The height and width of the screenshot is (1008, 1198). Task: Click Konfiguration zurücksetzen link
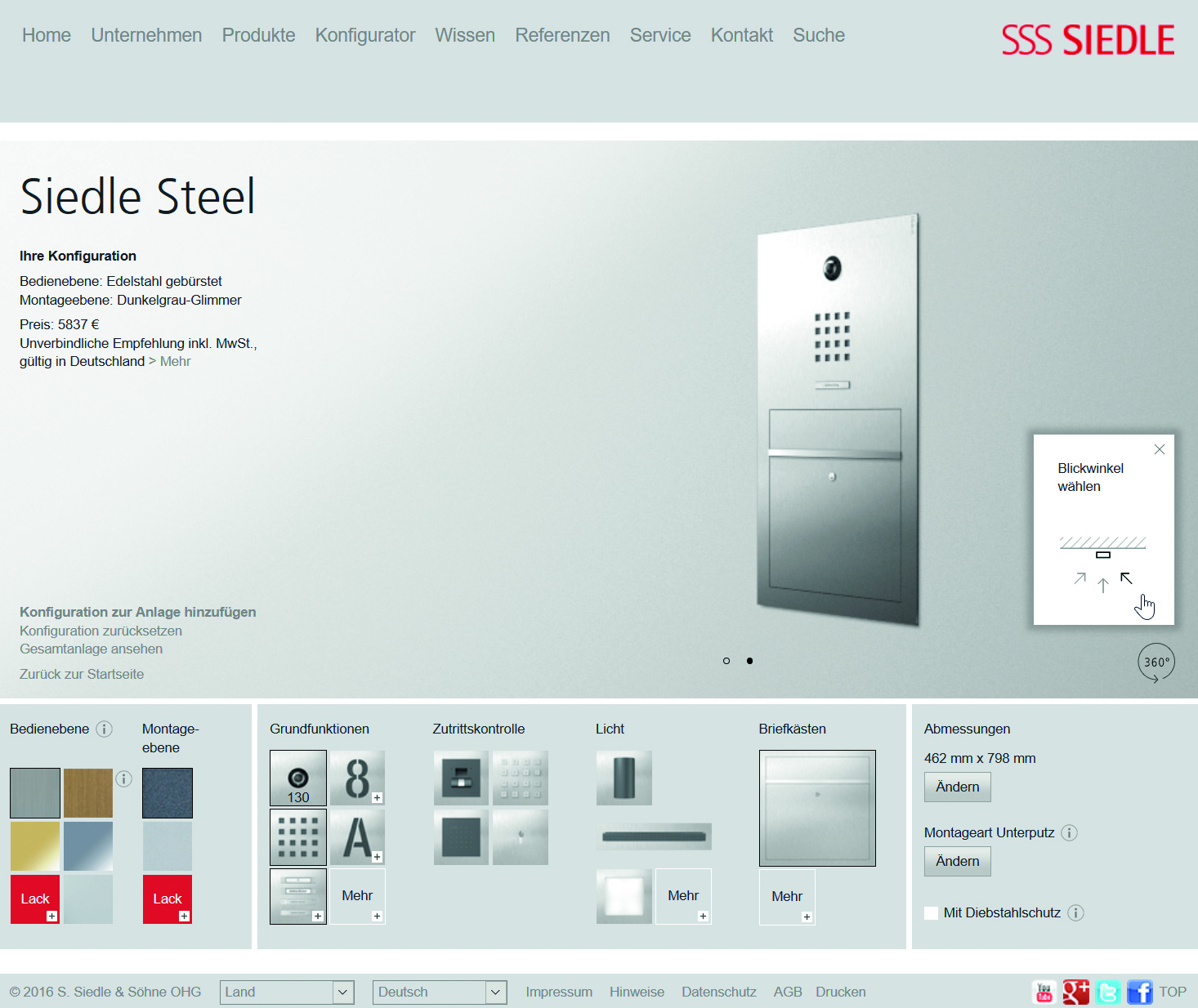[x=101, y=631]
